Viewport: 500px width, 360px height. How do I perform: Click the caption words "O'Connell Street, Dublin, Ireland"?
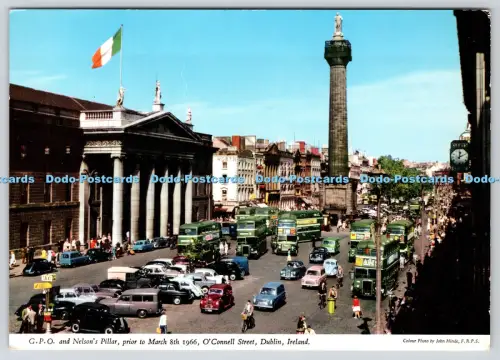point(256,341)
